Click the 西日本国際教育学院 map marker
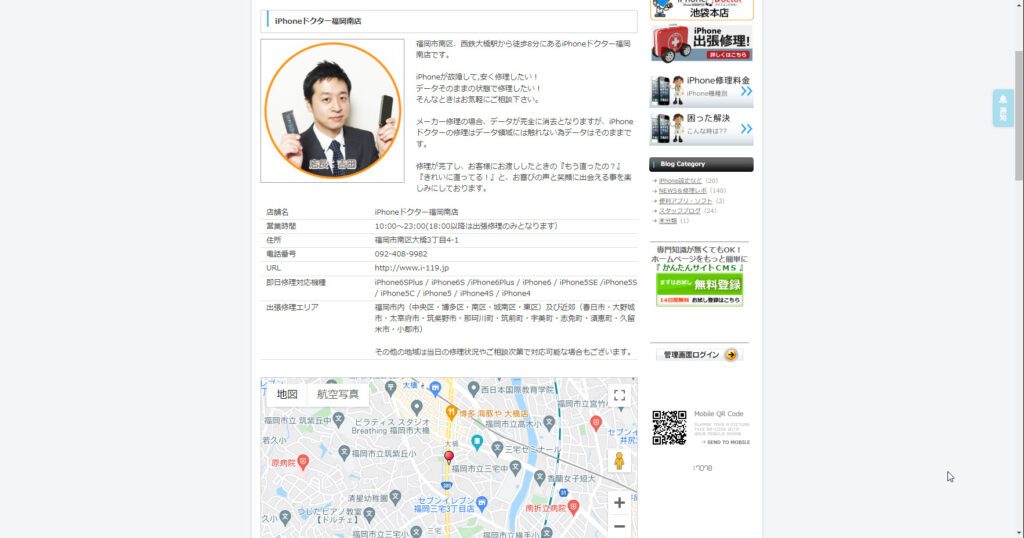The image size is (1024, 538). (473, 389)
